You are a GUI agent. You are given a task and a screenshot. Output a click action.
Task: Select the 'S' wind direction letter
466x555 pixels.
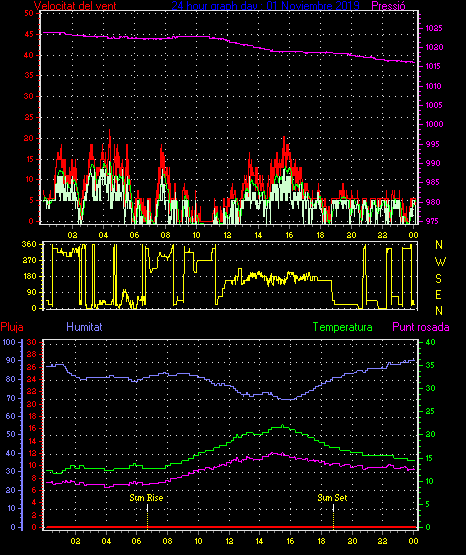point(438,279)
